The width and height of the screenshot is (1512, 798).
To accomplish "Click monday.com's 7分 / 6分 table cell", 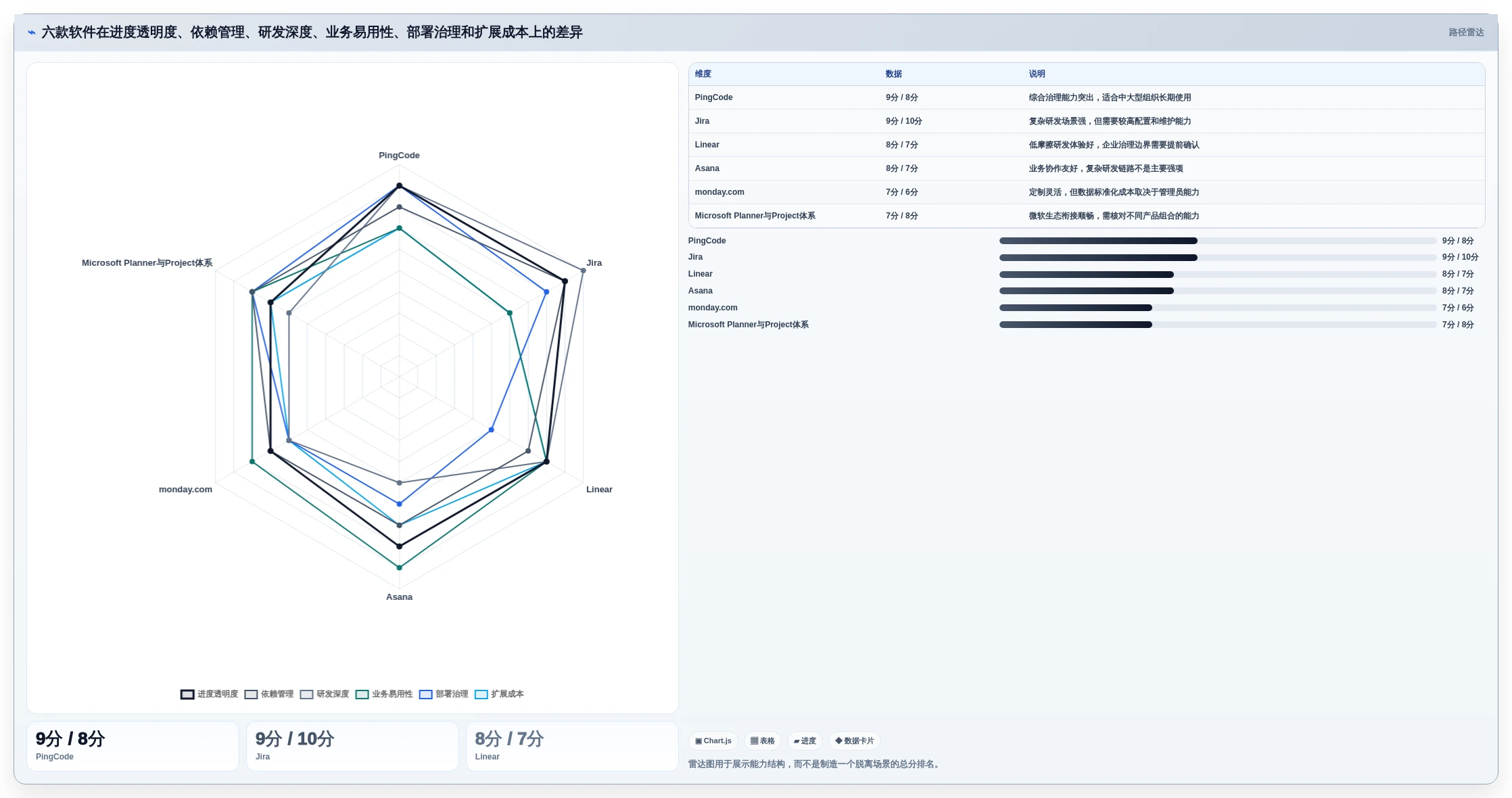I will point(901,192).
